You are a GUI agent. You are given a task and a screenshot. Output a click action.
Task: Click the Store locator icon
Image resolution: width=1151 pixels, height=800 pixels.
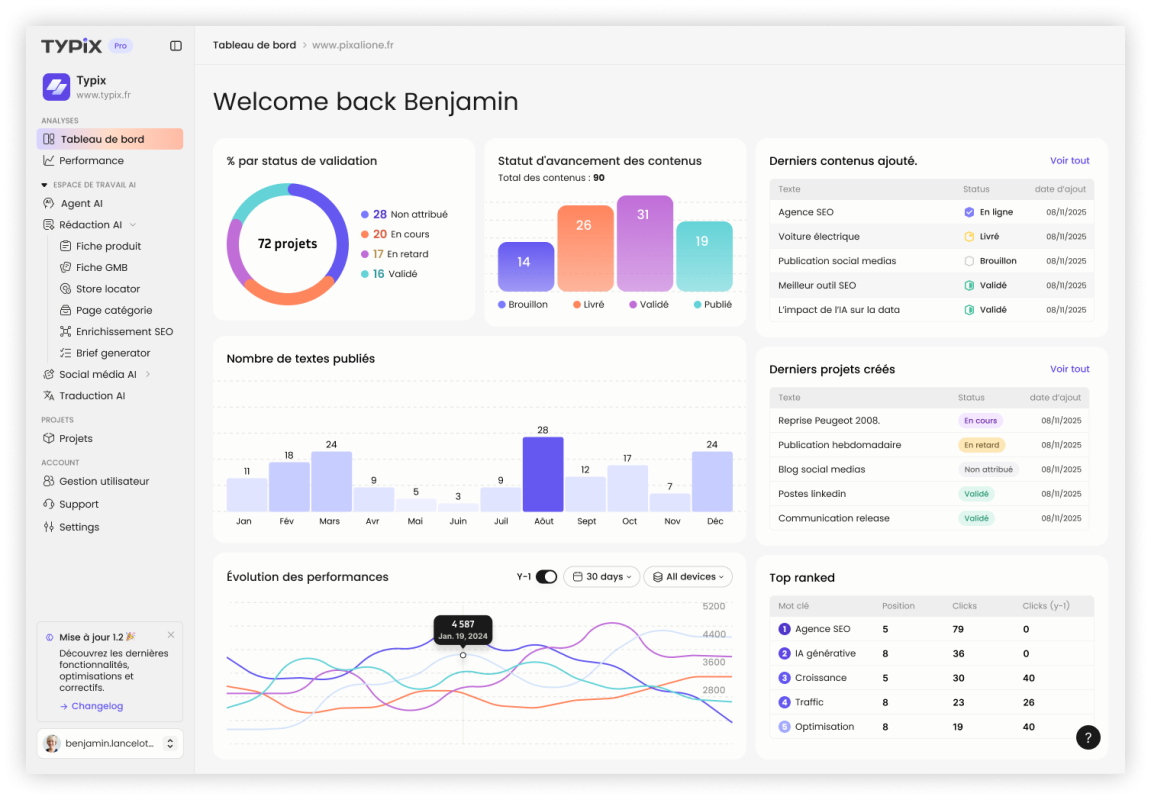pos(66,289)
